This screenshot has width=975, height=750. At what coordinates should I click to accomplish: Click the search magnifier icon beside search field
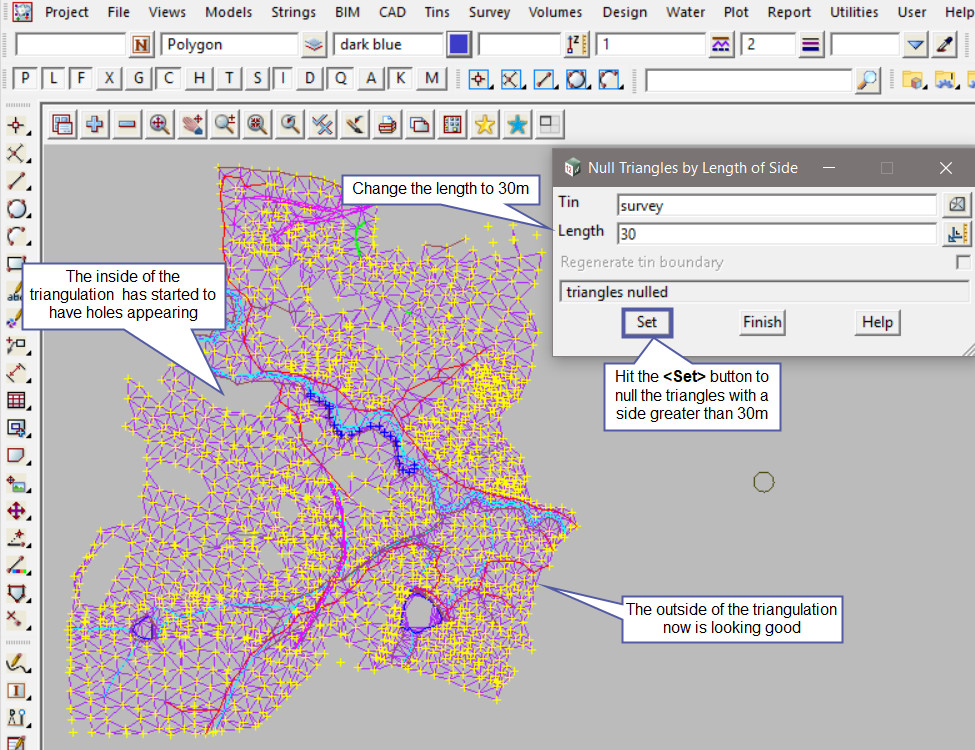[869, 80]
